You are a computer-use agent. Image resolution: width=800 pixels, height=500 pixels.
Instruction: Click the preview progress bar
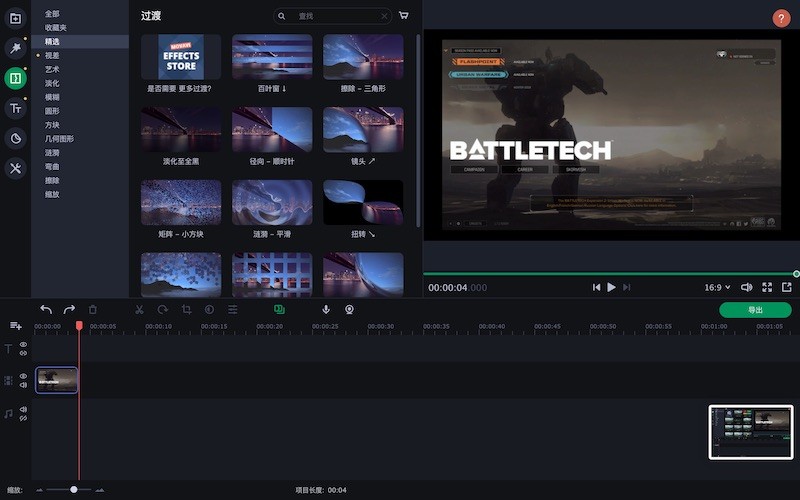coord(611,274)
